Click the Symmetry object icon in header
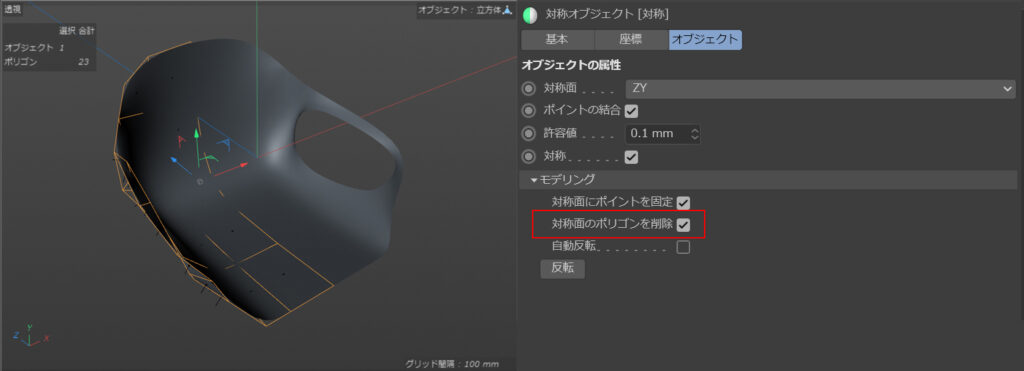The height and width of the screenshot is (371, 1024). (x=530, y=14)
